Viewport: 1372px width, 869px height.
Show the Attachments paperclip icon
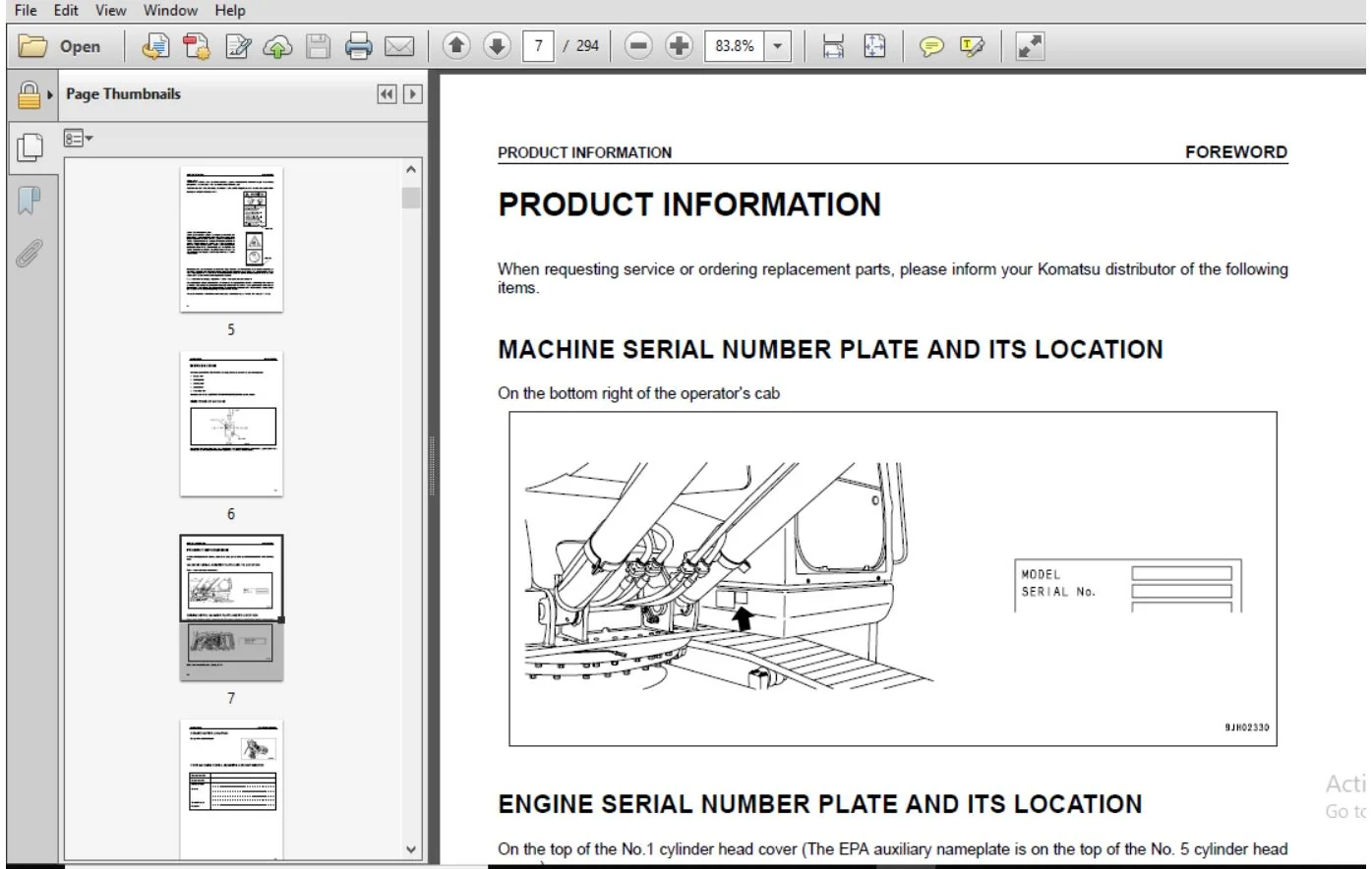click(30, 253)
